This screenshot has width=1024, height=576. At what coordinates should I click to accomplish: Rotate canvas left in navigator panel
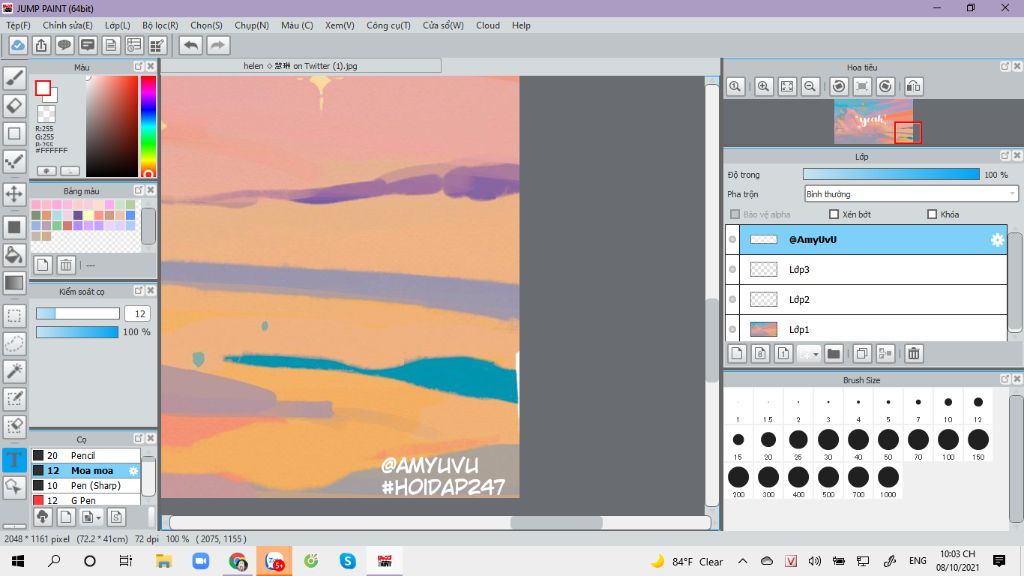[x=839, y=86]
